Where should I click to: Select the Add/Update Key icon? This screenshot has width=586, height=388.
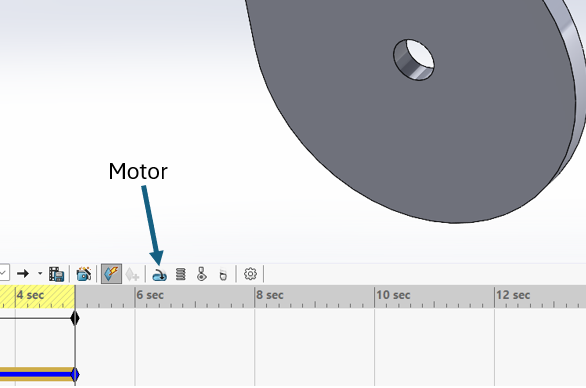[132, 274]
